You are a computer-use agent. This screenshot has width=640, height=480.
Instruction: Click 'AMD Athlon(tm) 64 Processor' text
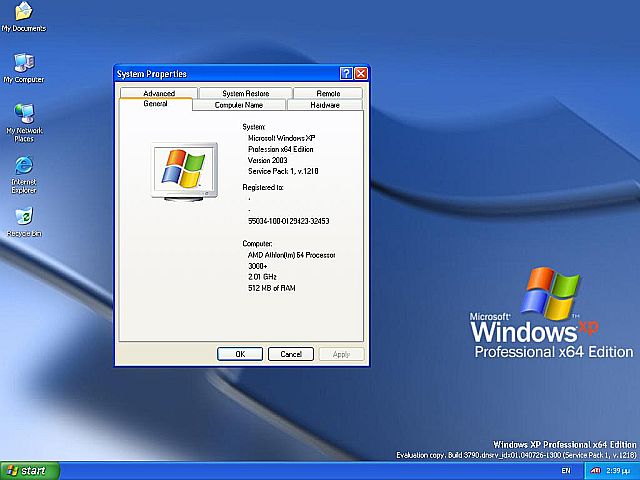pyautogui.click(x=291, y=255)
